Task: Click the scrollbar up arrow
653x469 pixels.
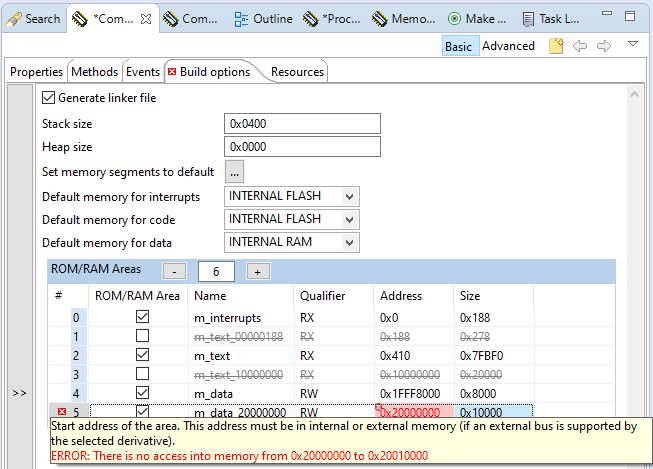Action: (x=634, y=94)
